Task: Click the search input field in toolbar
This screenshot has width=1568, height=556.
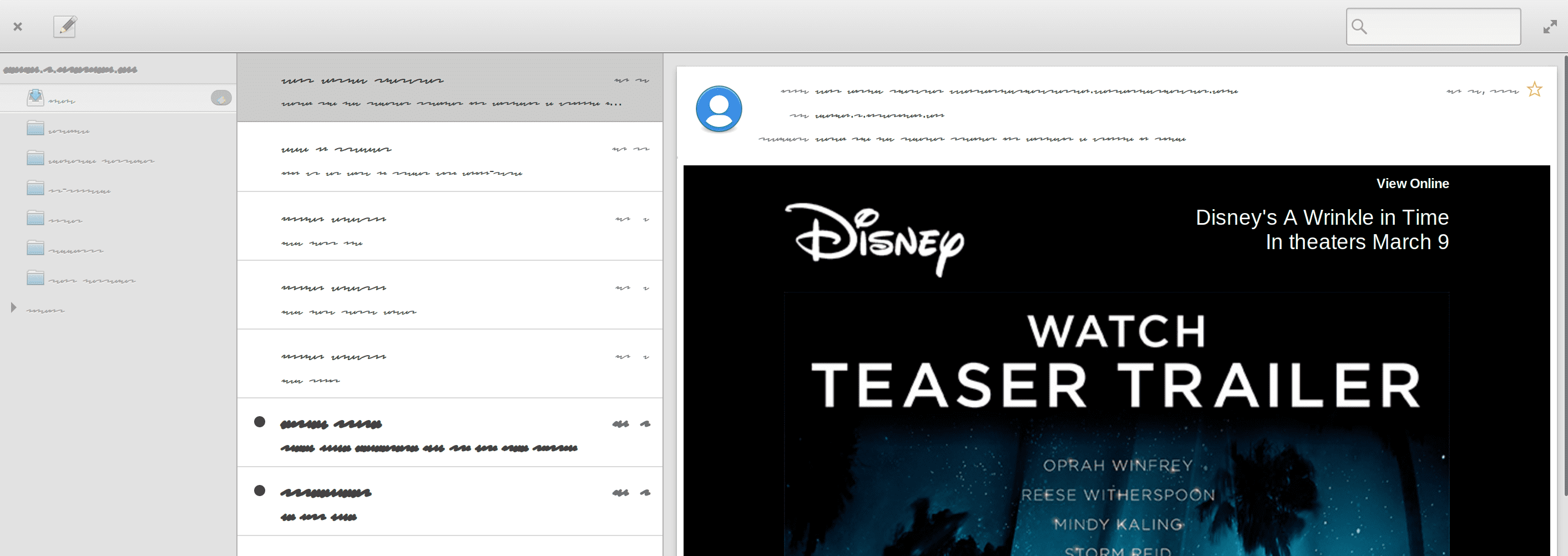Action: 1433,26
